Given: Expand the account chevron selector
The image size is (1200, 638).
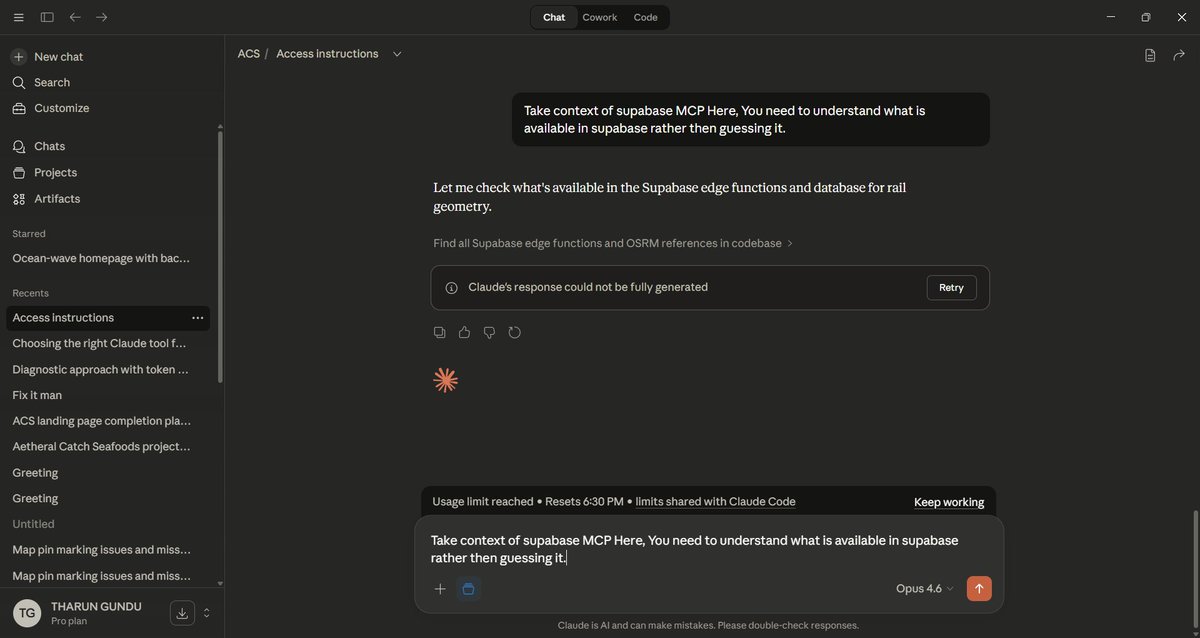Looking at the screenshot, I should click(x=207, y=613).
